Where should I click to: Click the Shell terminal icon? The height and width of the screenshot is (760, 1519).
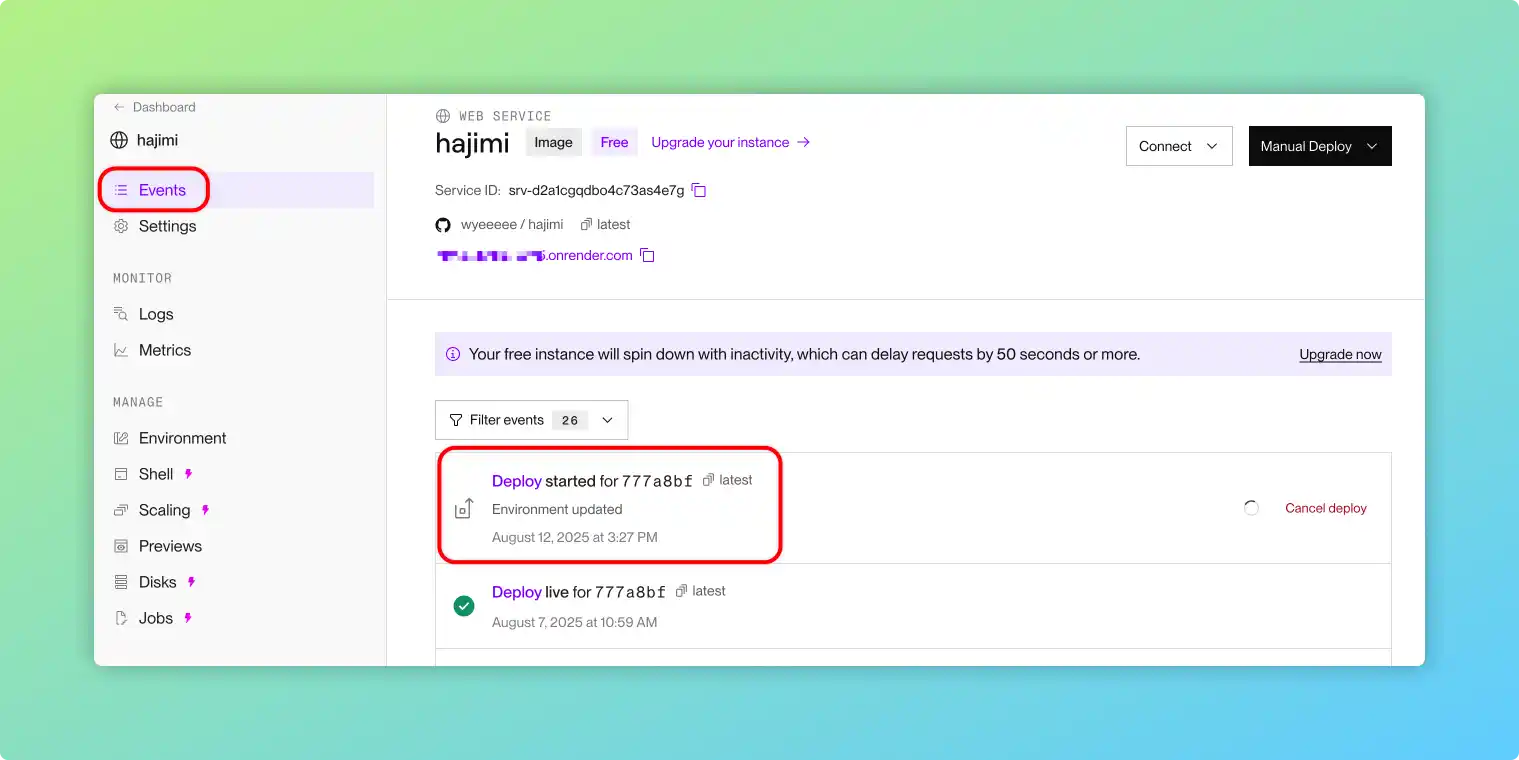point(121,474)
